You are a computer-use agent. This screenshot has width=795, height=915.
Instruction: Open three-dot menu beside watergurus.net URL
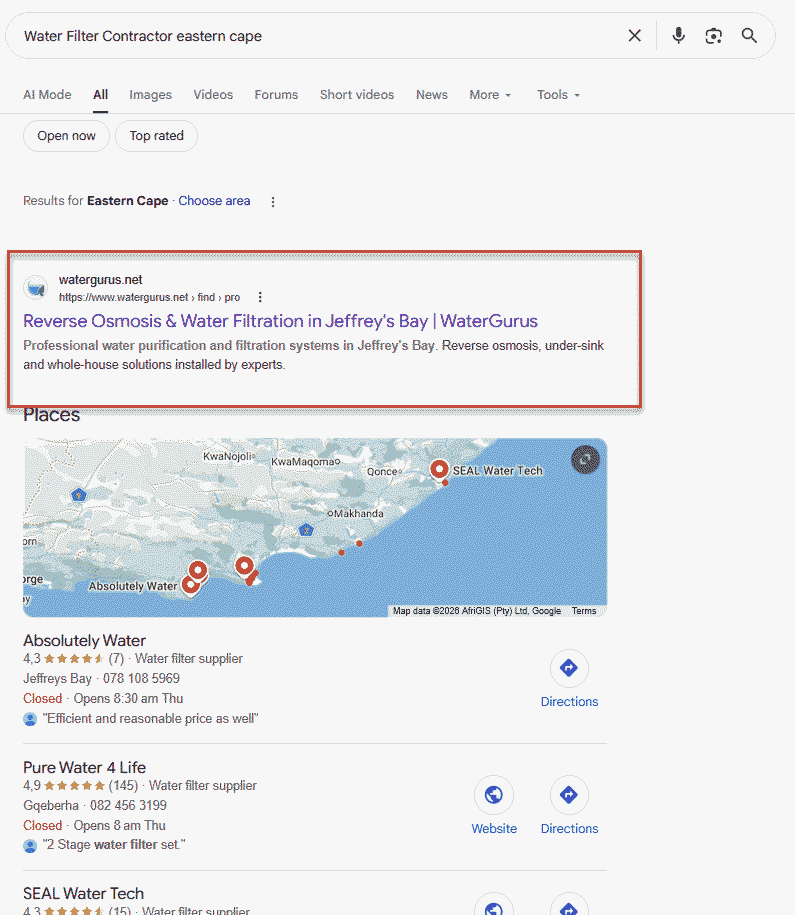click(260, 297)
